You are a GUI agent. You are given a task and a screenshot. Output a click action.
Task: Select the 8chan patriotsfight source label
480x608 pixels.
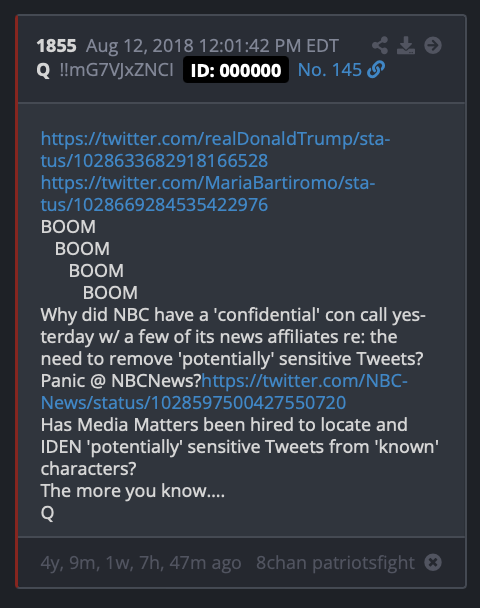point(335,563)
